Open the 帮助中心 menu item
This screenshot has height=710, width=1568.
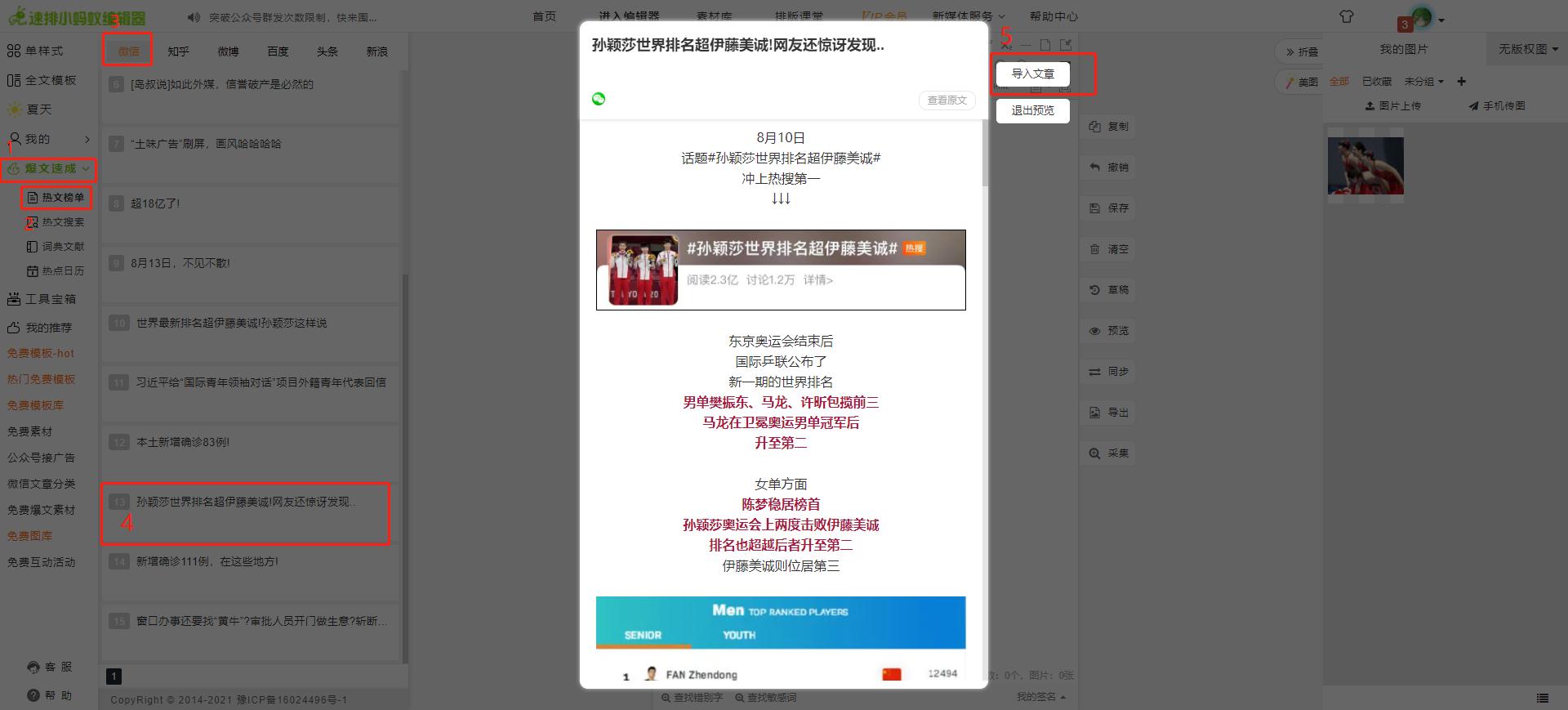tap(1053, 16)
